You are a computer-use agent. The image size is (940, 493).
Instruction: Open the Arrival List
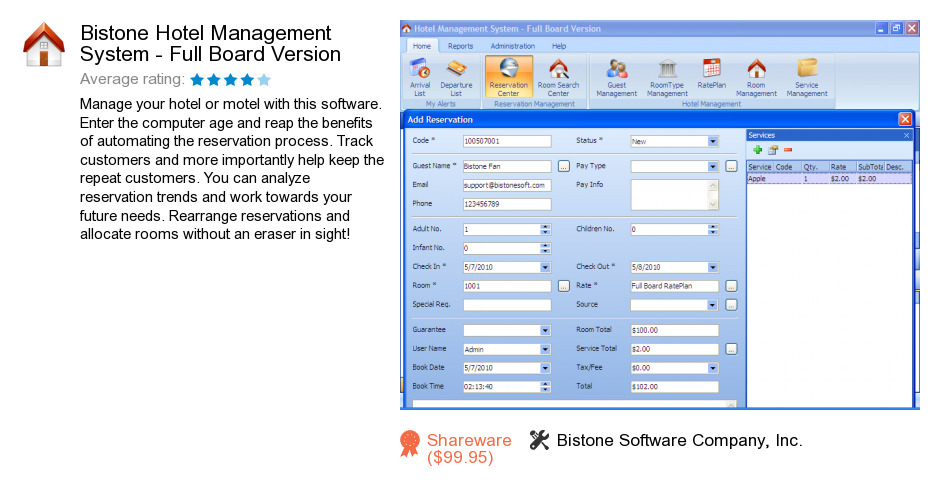pyautogui.click(x=420, y=78)
